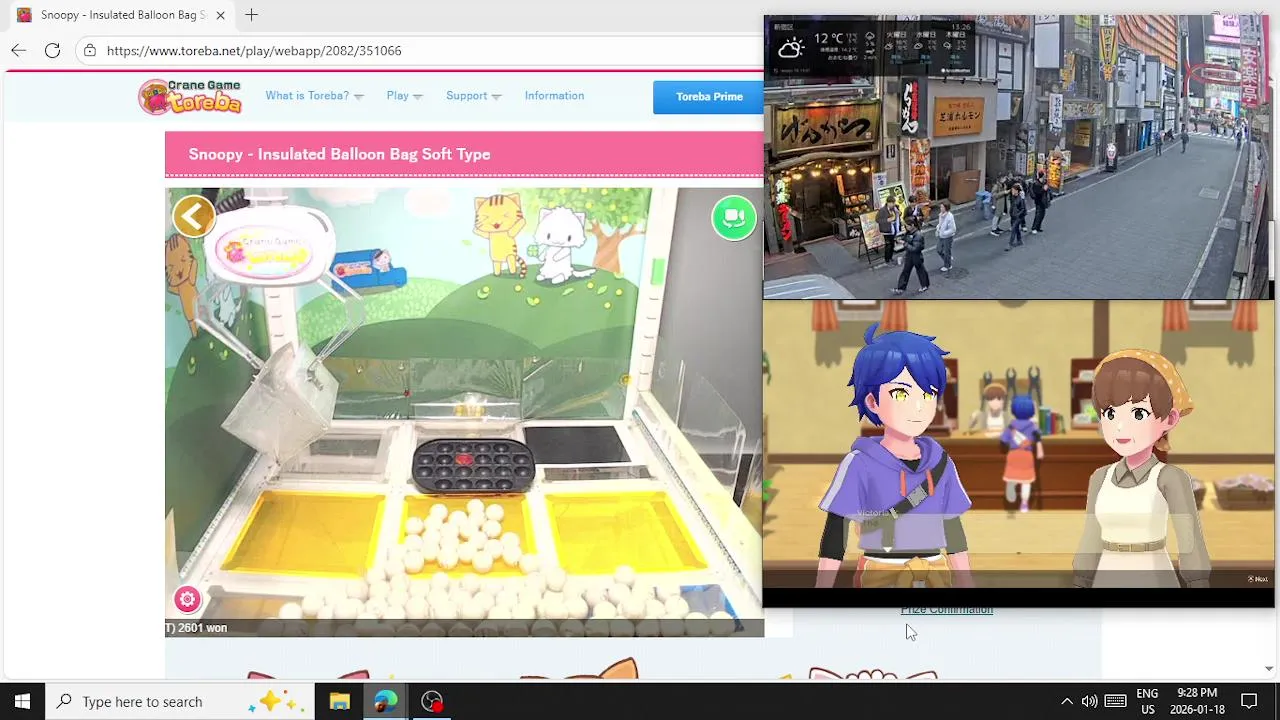The height and width of the screenshot is (720, 1280).
Task: Expand the "What is Toreba?" menu
Action: [314, 96]
